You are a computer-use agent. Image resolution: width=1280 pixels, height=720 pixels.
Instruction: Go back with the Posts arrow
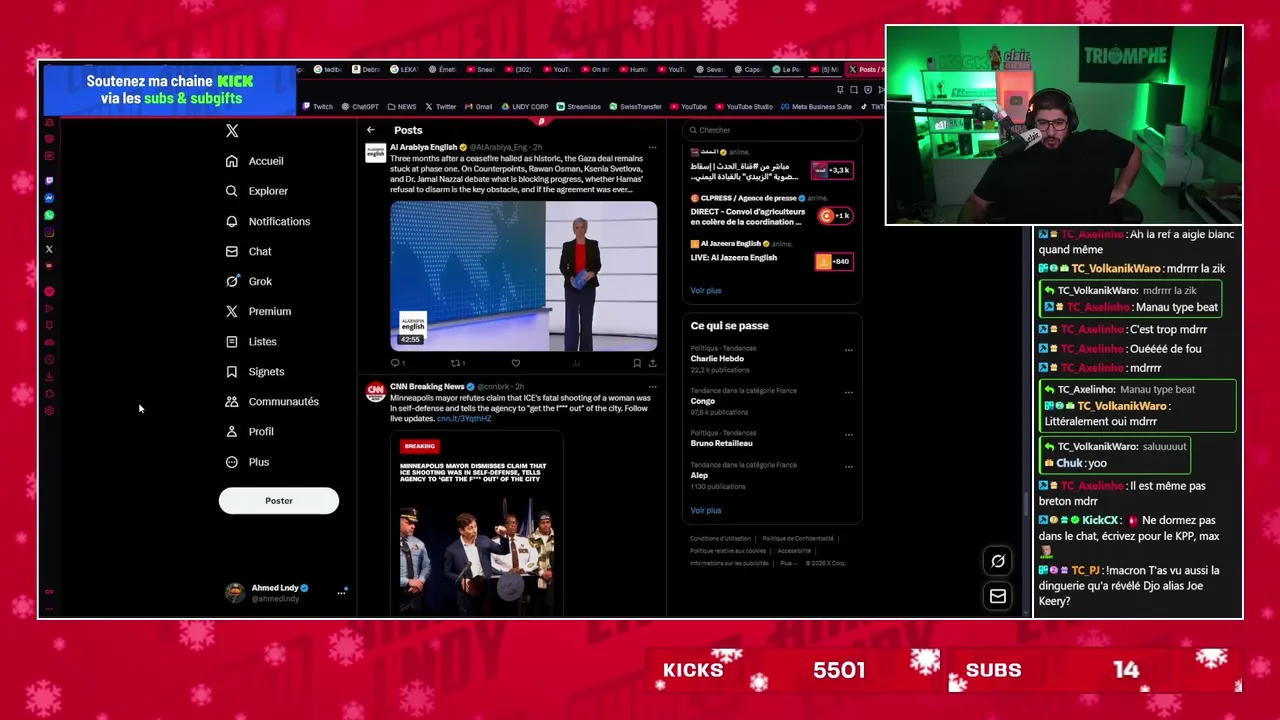[370, 130]
